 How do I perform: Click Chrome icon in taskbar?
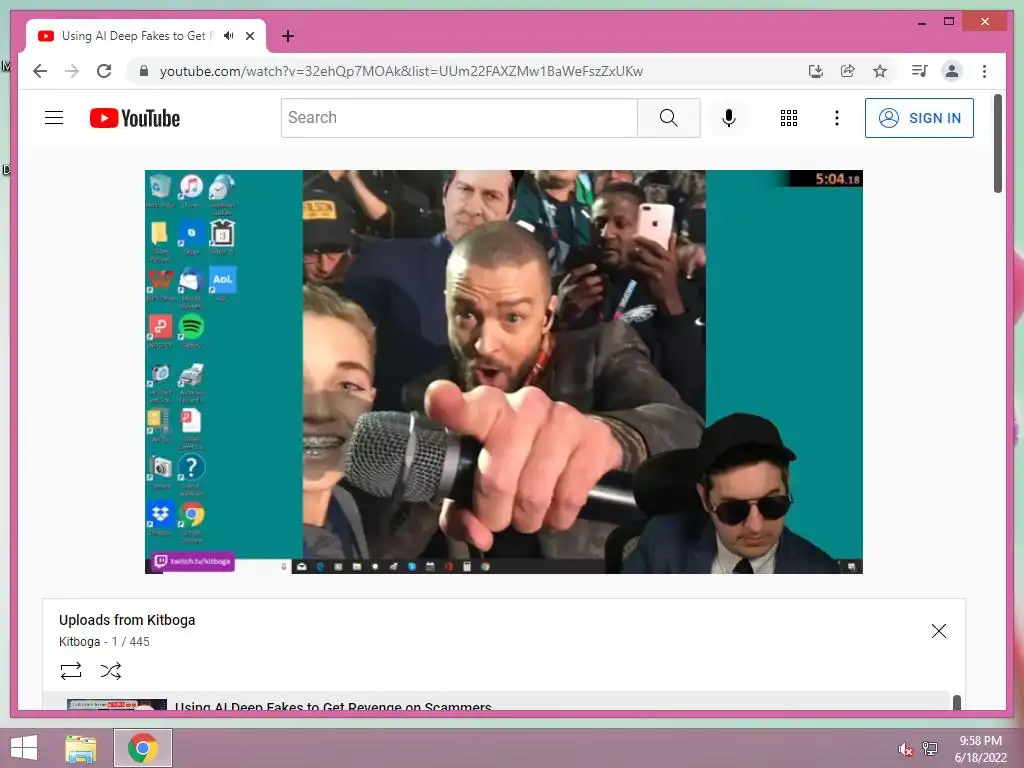(x=143, y=748)
